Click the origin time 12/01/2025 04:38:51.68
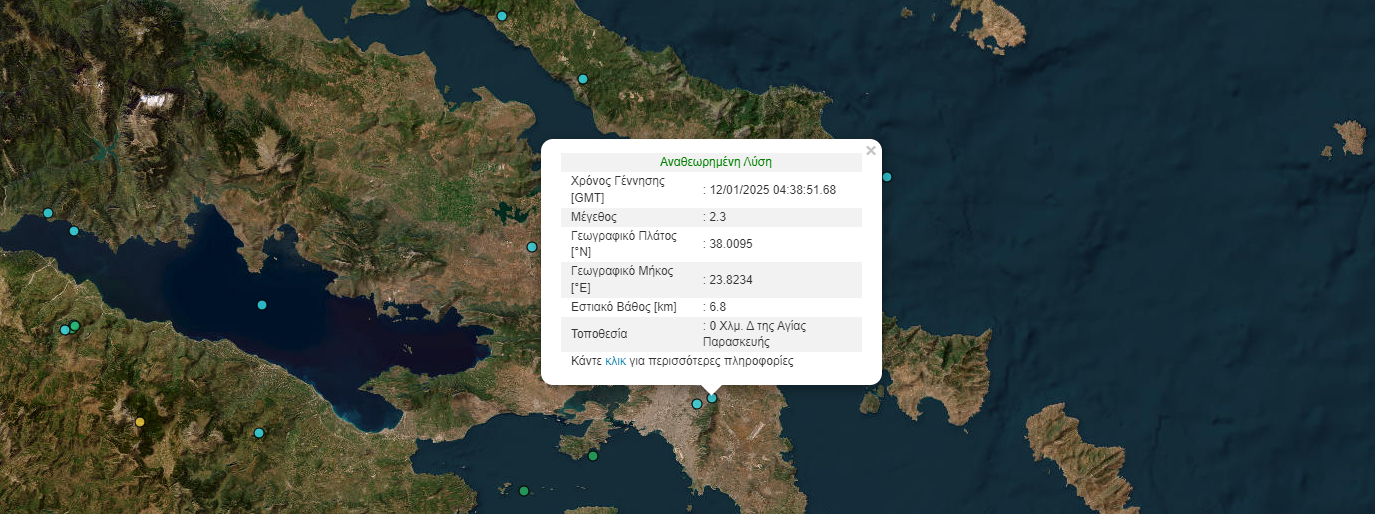The height and width of the screenshot is (514, 1375). (x=772, y=190)
